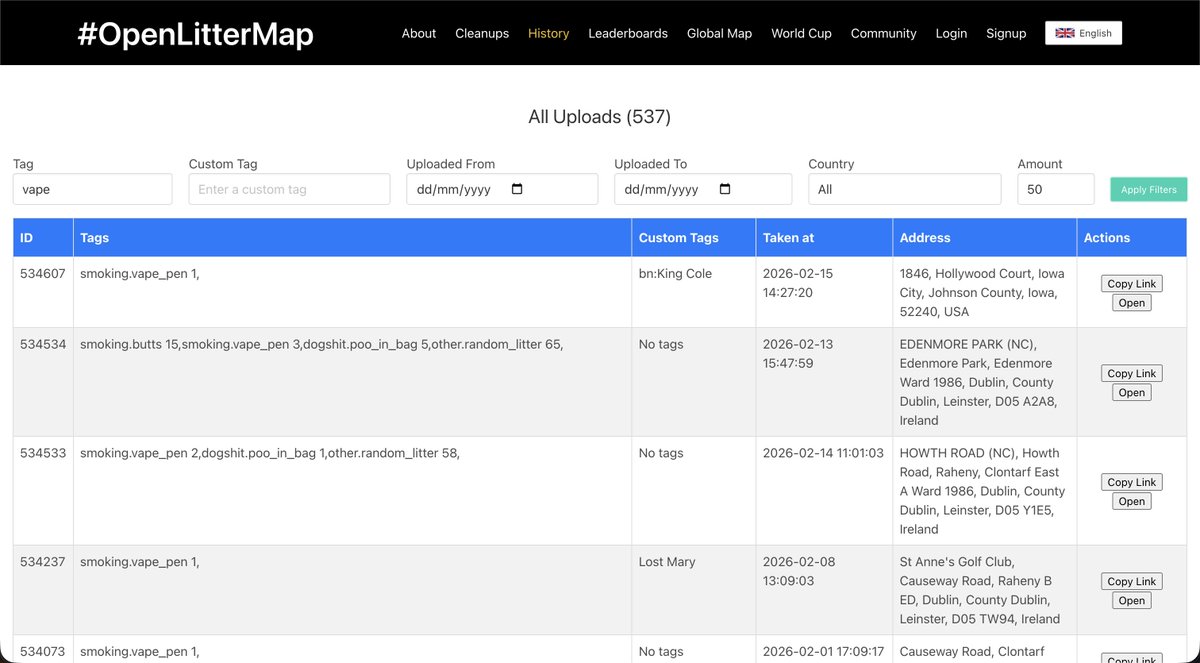This screenshot has width=1200, height=663.
Task: Open the Uploaded From calendar picker icon
Action: click(x=517, y=189)
